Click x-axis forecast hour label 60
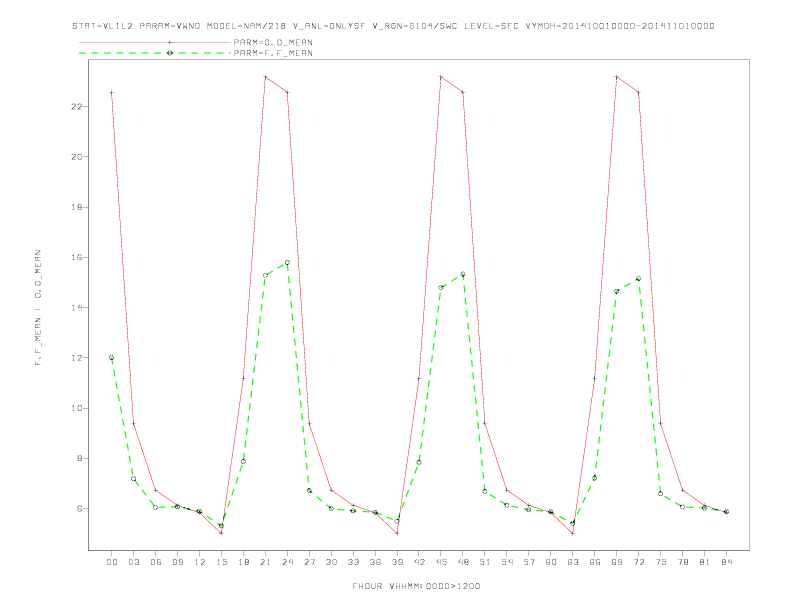The image size is (792, 612). tap(551, 562)
